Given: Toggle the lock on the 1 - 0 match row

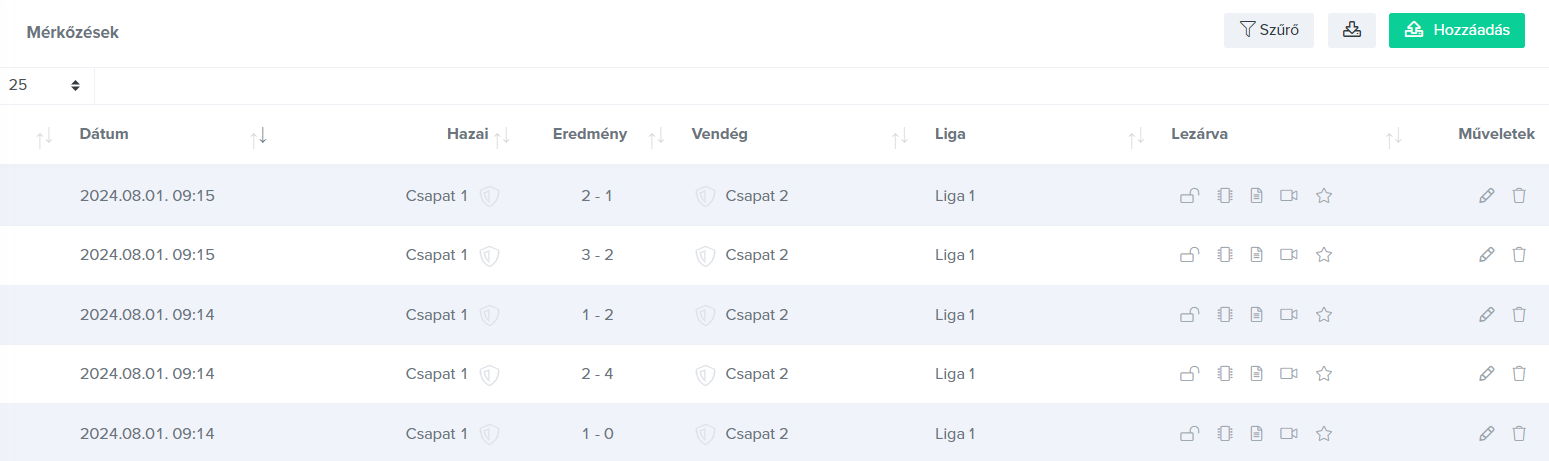Looking at the screenshot, I should pyautogui.click(x=1190, y=434).
